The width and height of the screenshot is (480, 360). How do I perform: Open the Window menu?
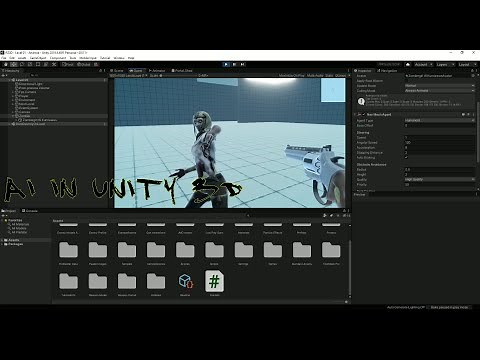pos(119,58)
